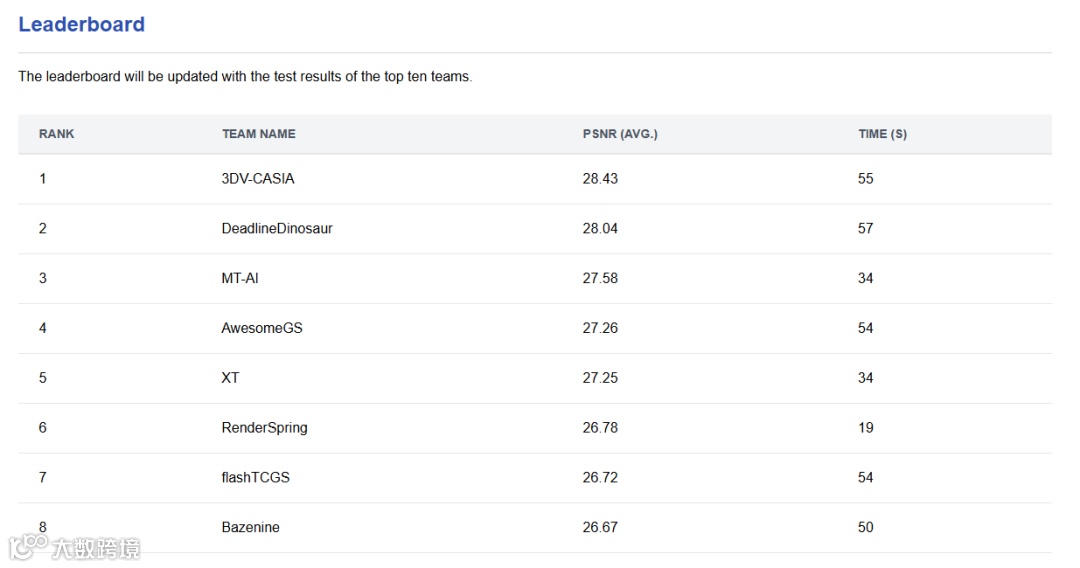Select team name Bazenine
Image resolution: width=1080 pixels, height=568 pixels.
[251, 527]
